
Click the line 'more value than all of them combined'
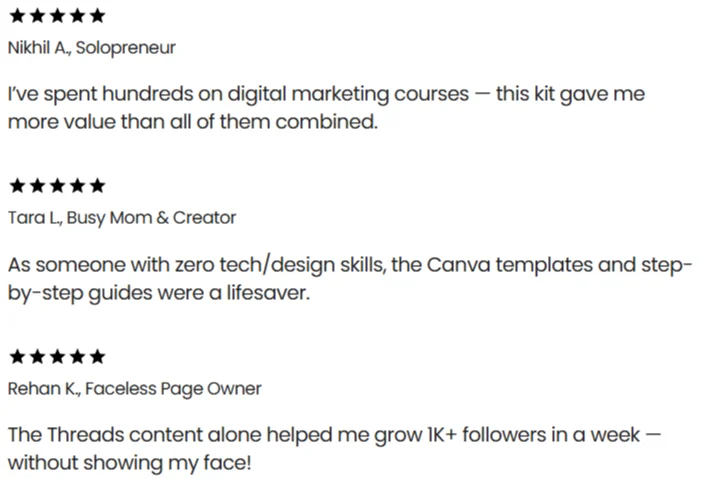(x=193, y=122)
